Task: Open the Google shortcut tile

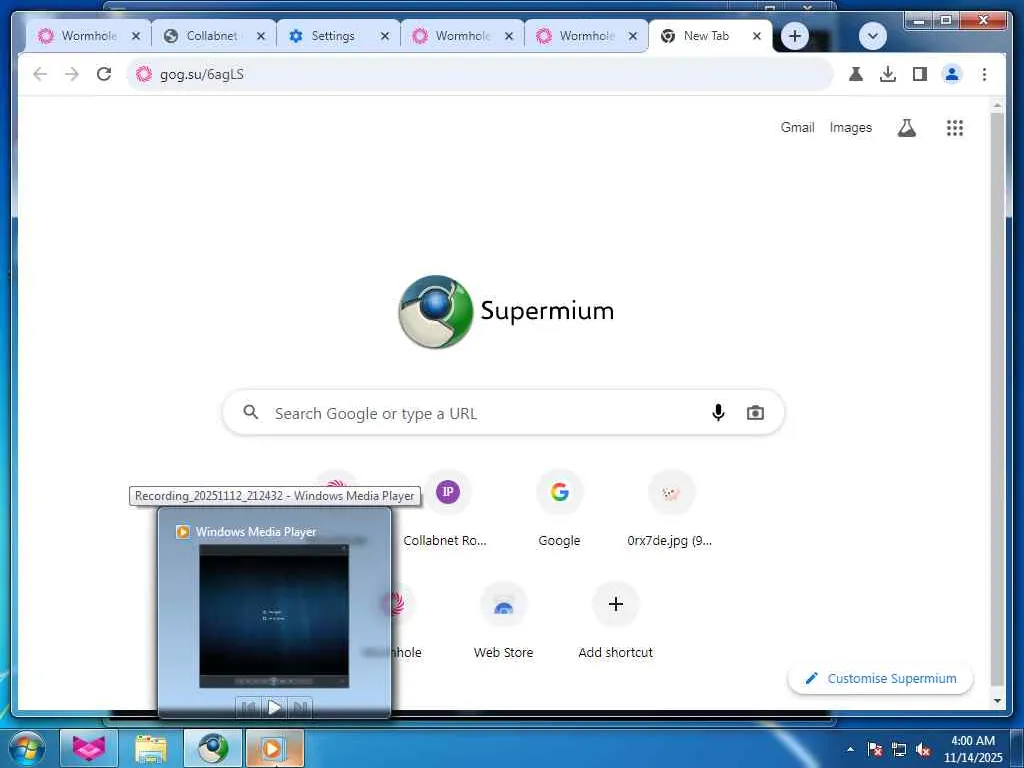Action: coord(559,509)
